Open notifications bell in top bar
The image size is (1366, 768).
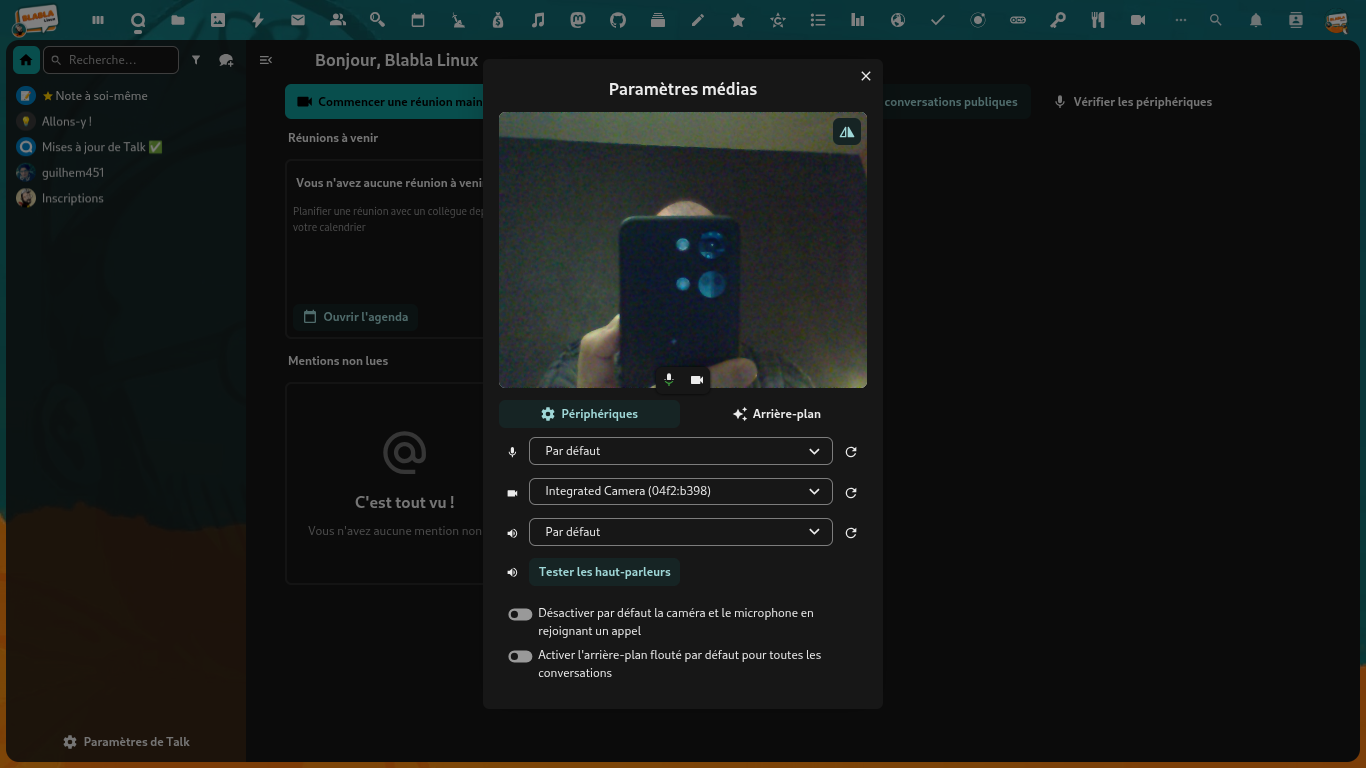[1256, 20]
